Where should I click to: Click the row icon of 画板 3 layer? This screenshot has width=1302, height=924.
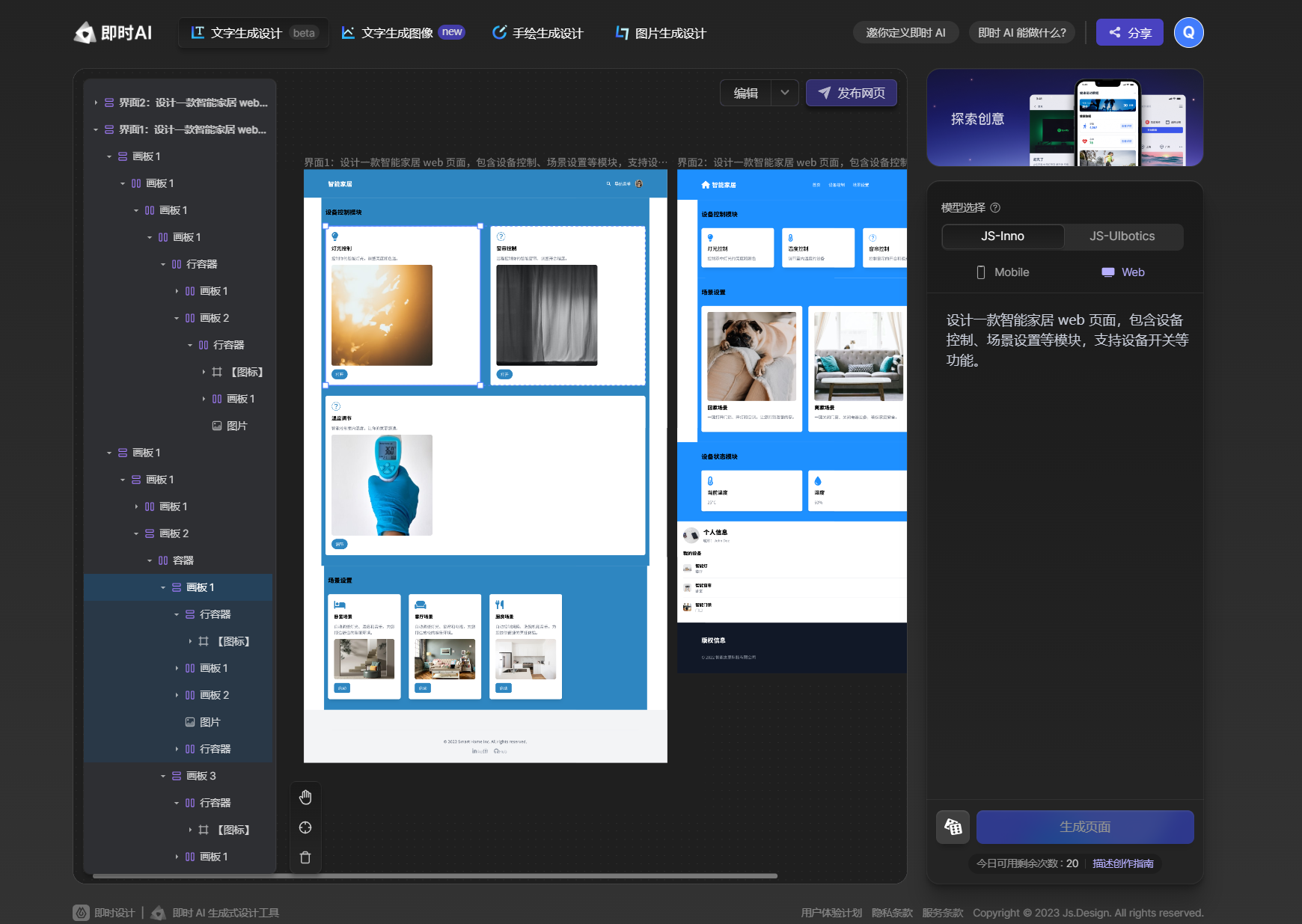point(177,776)
